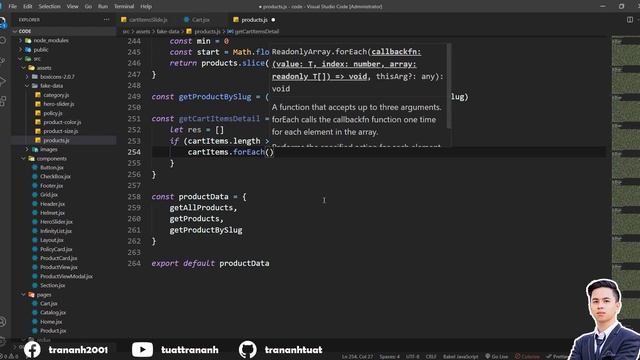Image resolution: width=640 pixels, height=360 pixels.
Task: Click Babel JavaScript language mode
Action: click(x=460, y=356)
